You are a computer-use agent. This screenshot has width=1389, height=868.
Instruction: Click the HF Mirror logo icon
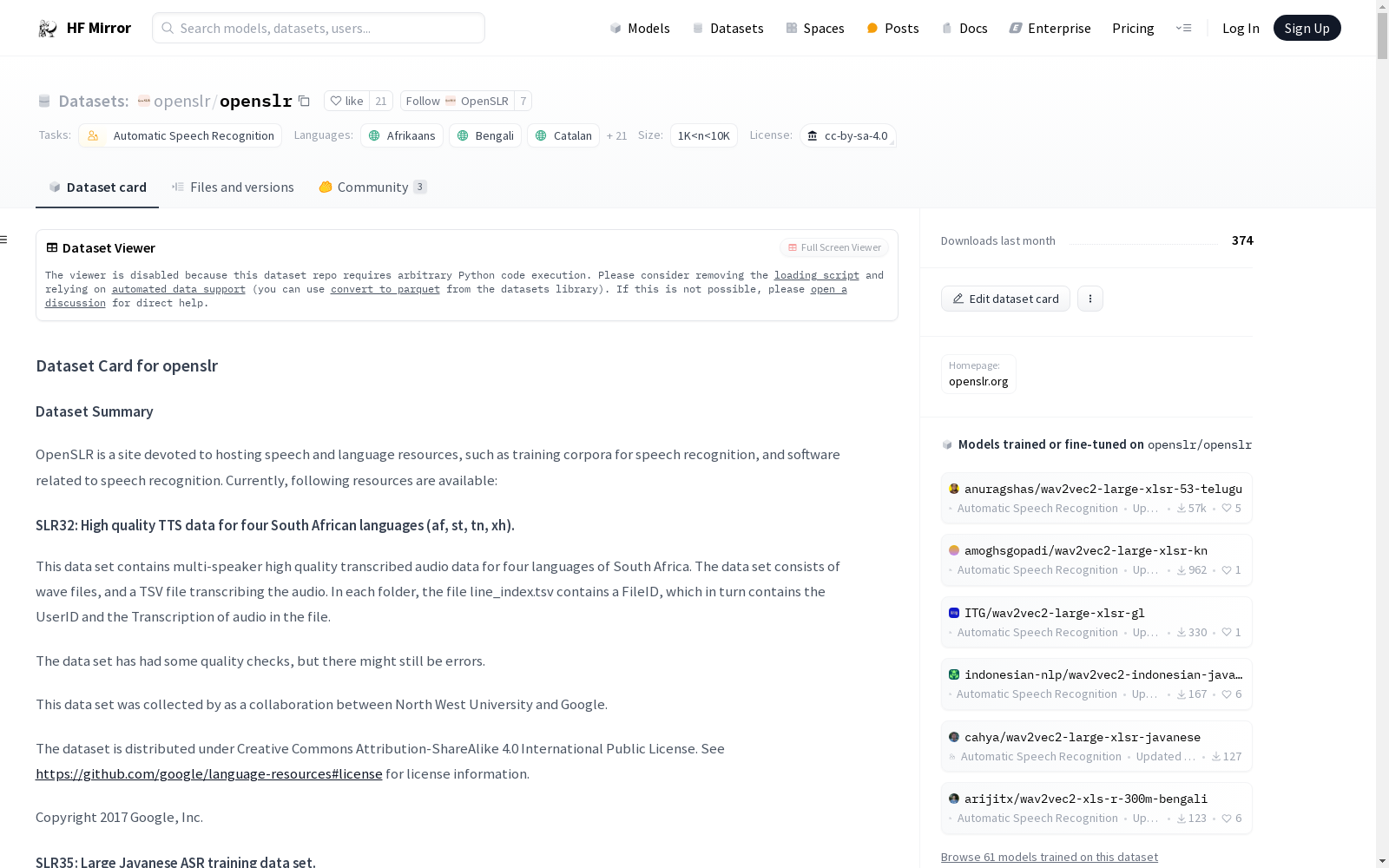(x=48, y=29)
